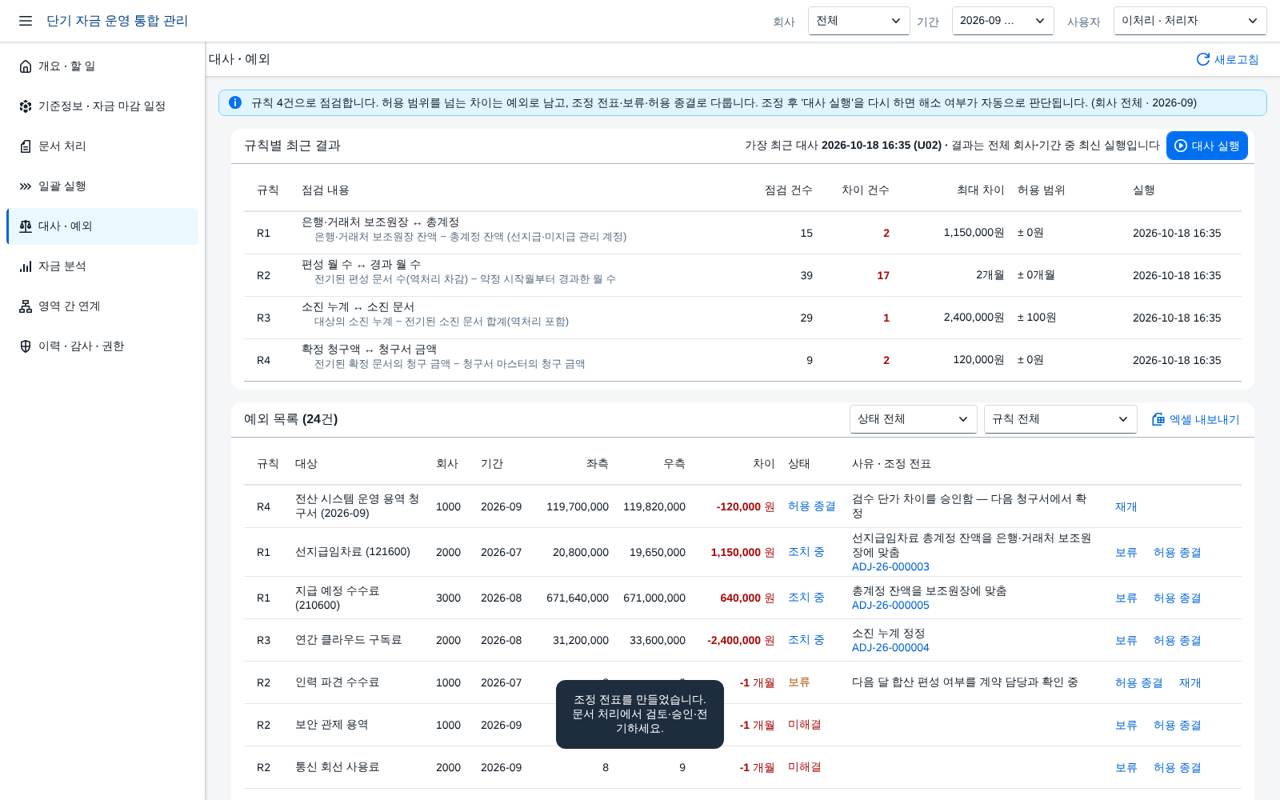1280x800 pixels.
Task: Click the document icon for 문서 처리
Action: [x=26, y=146]
